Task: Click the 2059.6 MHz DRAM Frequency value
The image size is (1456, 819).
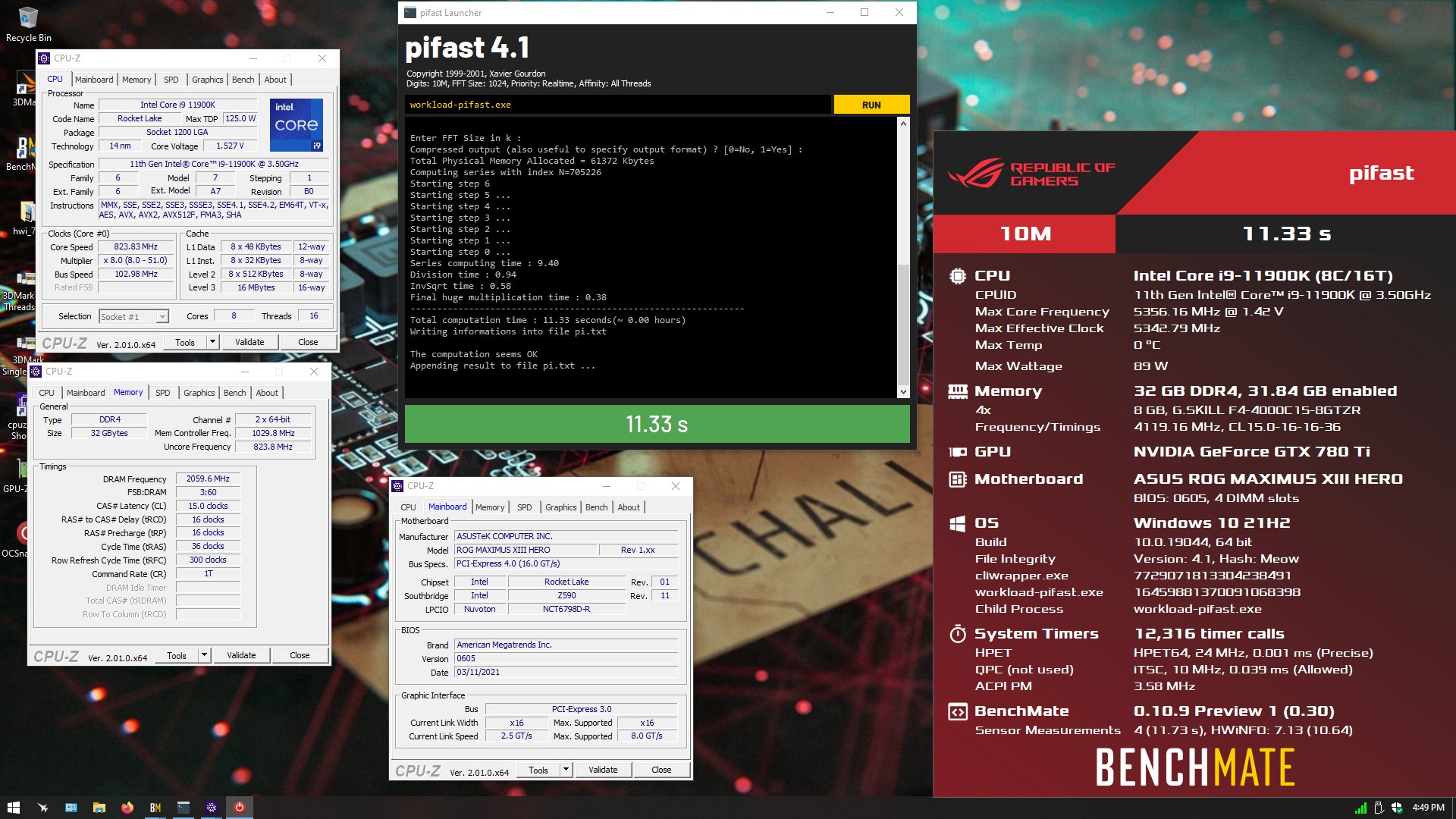Action: click(x=208, y=479)
